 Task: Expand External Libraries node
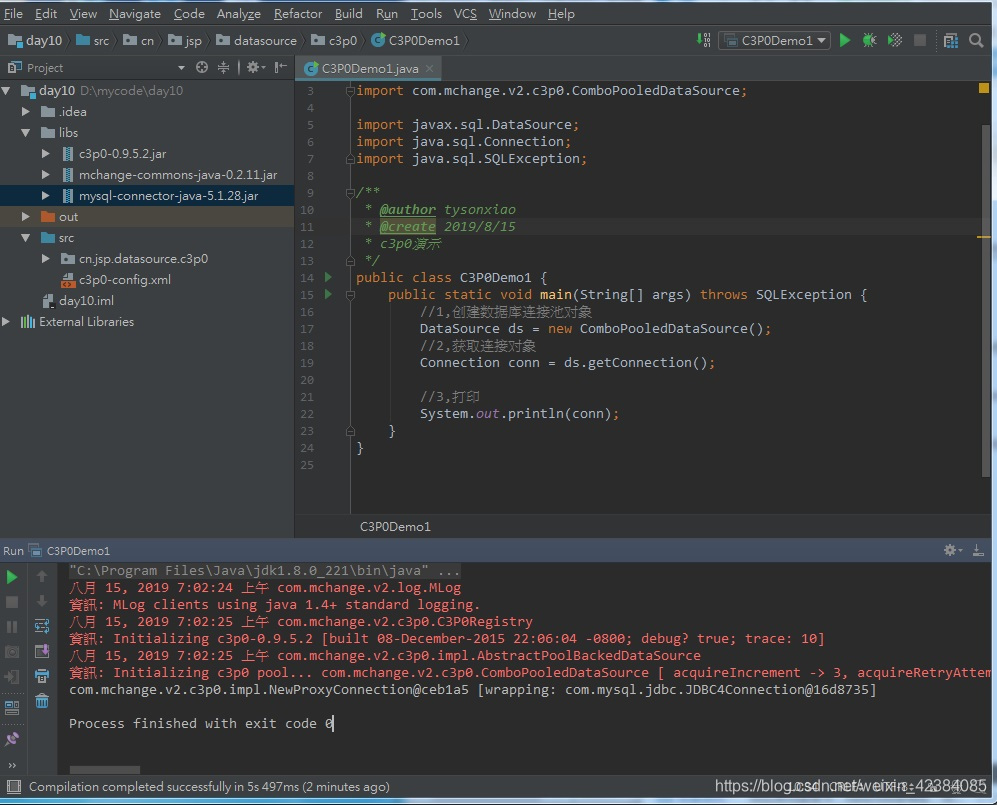(6, 322)
